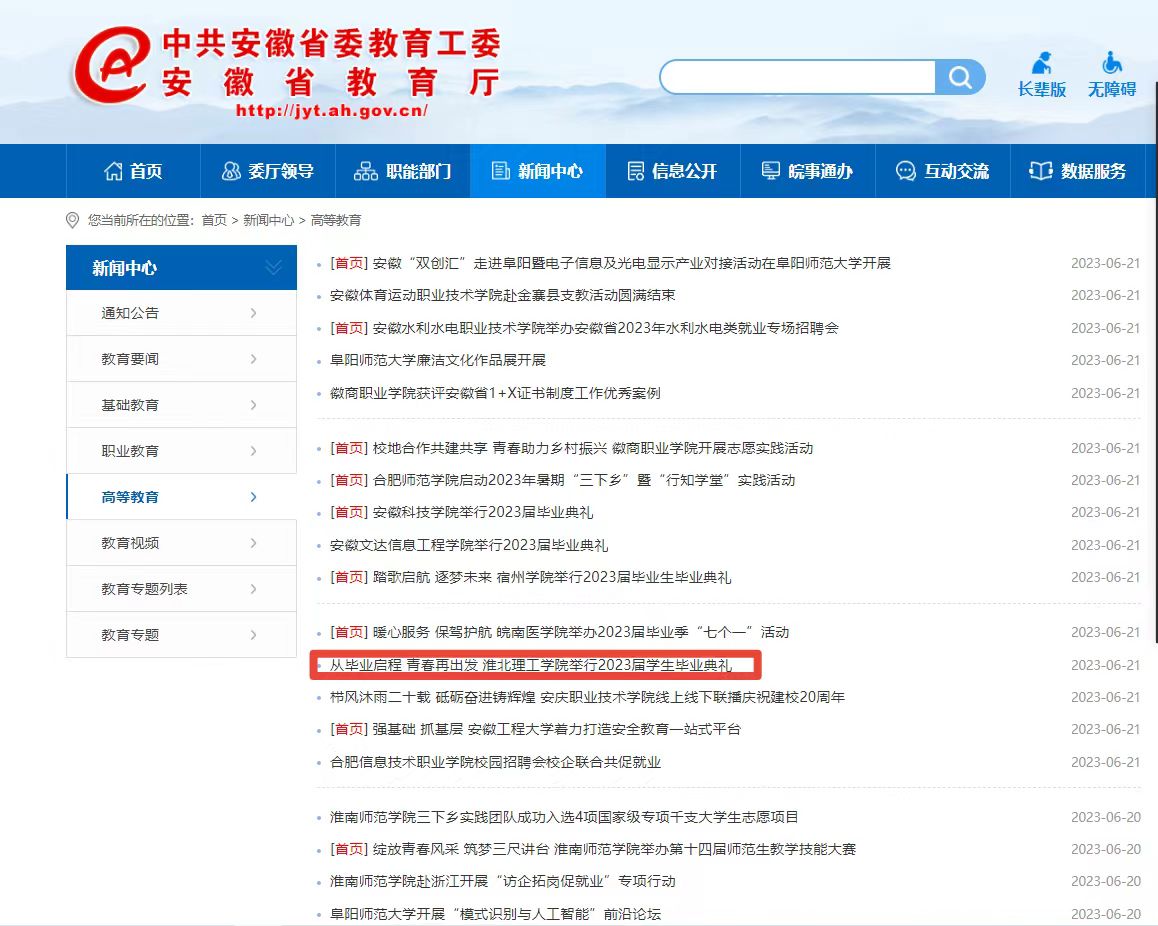Open the 淮北理工学院 graduation ceremony article
Screen dimensions: 1158x926
coord(530,665)
